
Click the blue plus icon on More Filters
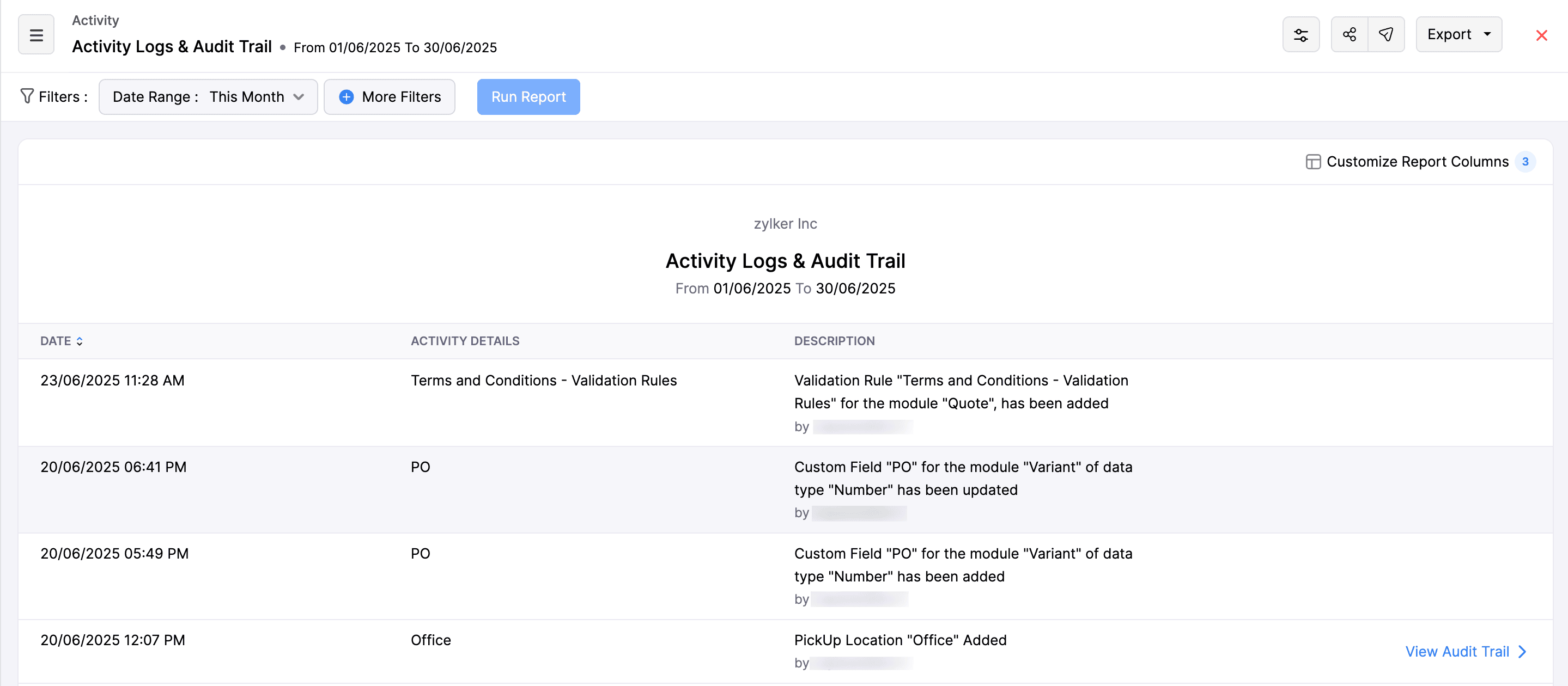click(x=346, y=97)
